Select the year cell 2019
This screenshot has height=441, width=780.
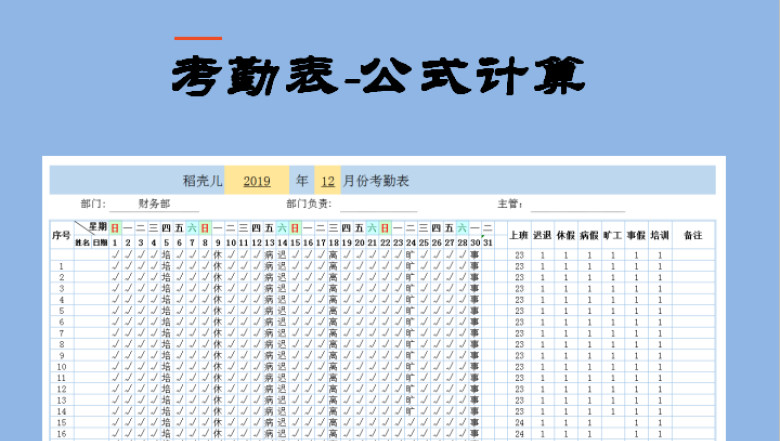257,180
